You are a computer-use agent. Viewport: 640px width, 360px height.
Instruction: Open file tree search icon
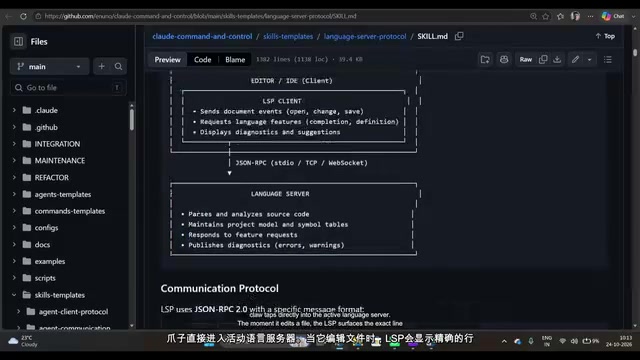click(x=118, y=67)
